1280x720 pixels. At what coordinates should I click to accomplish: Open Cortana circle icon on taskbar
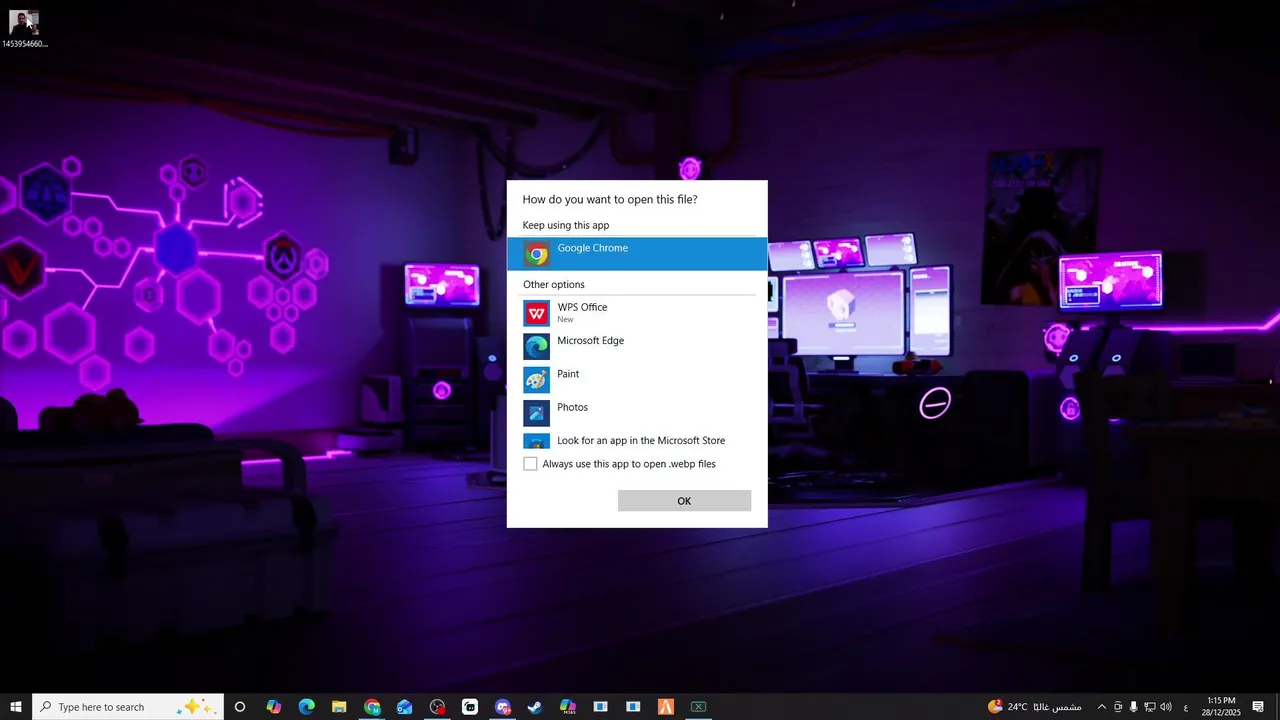click(x=240, y=707)
